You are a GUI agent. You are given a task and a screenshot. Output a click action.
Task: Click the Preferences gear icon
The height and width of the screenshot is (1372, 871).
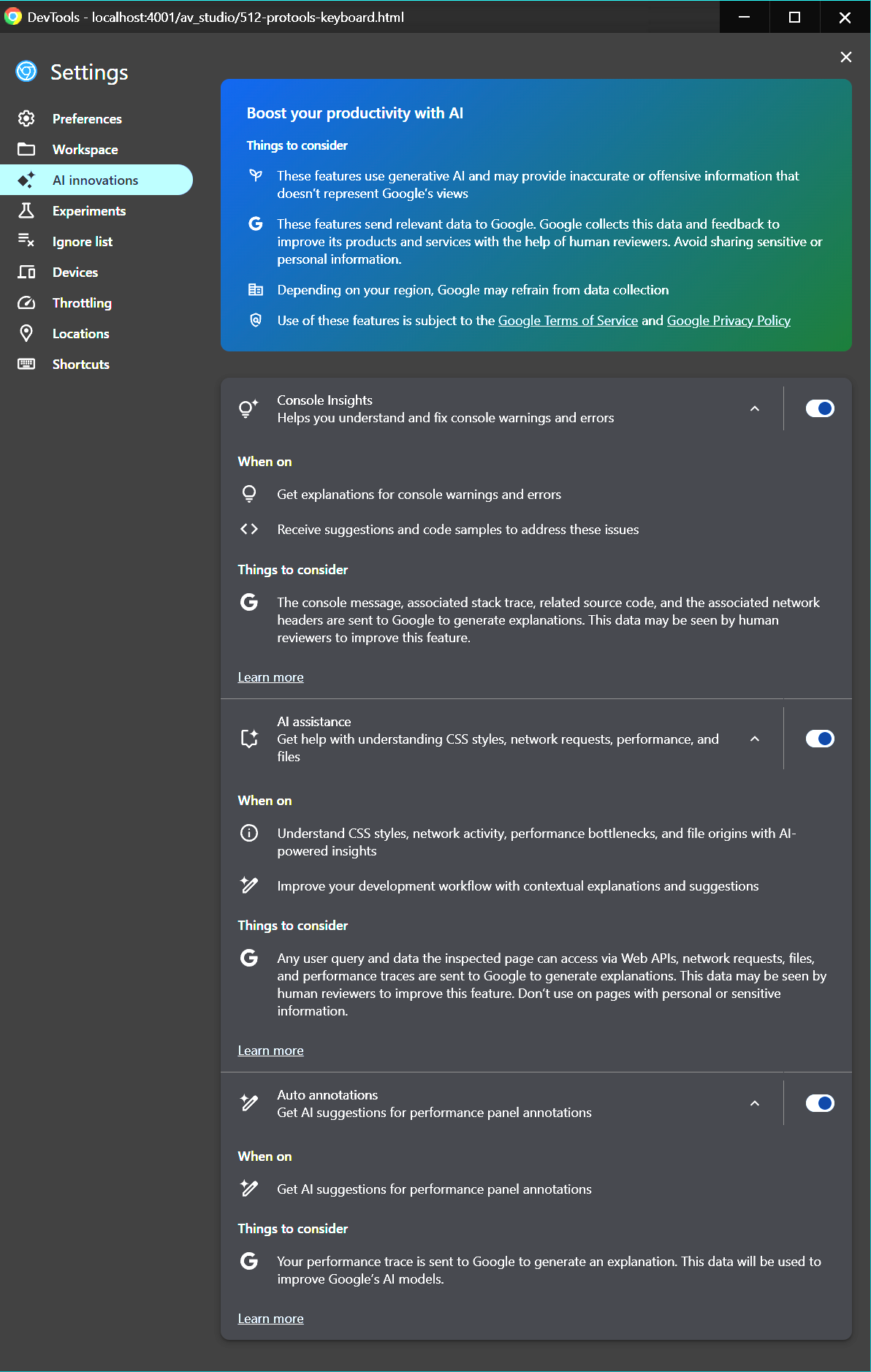(26, 119)
